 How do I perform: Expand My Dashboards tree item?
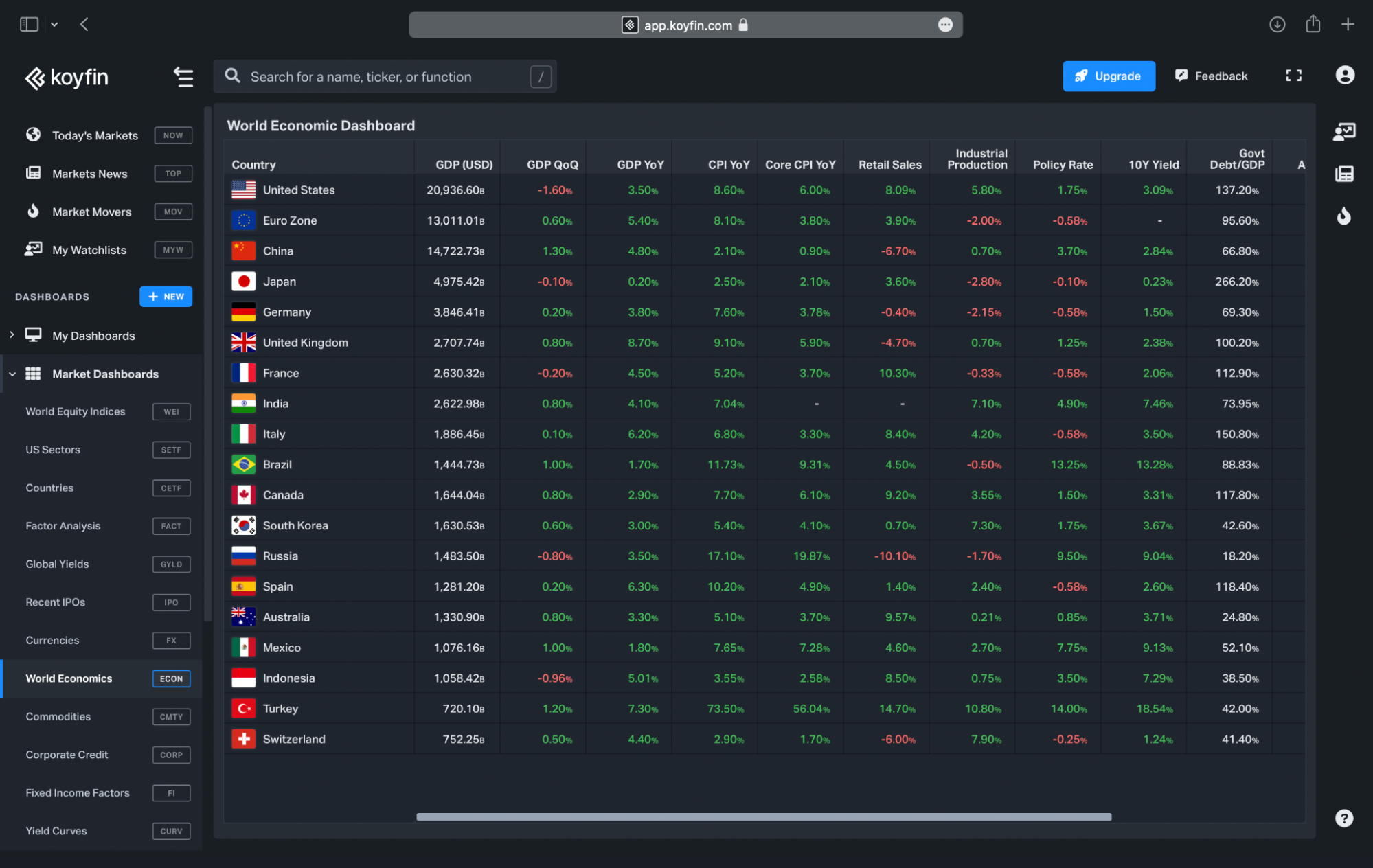coord(11,335)
